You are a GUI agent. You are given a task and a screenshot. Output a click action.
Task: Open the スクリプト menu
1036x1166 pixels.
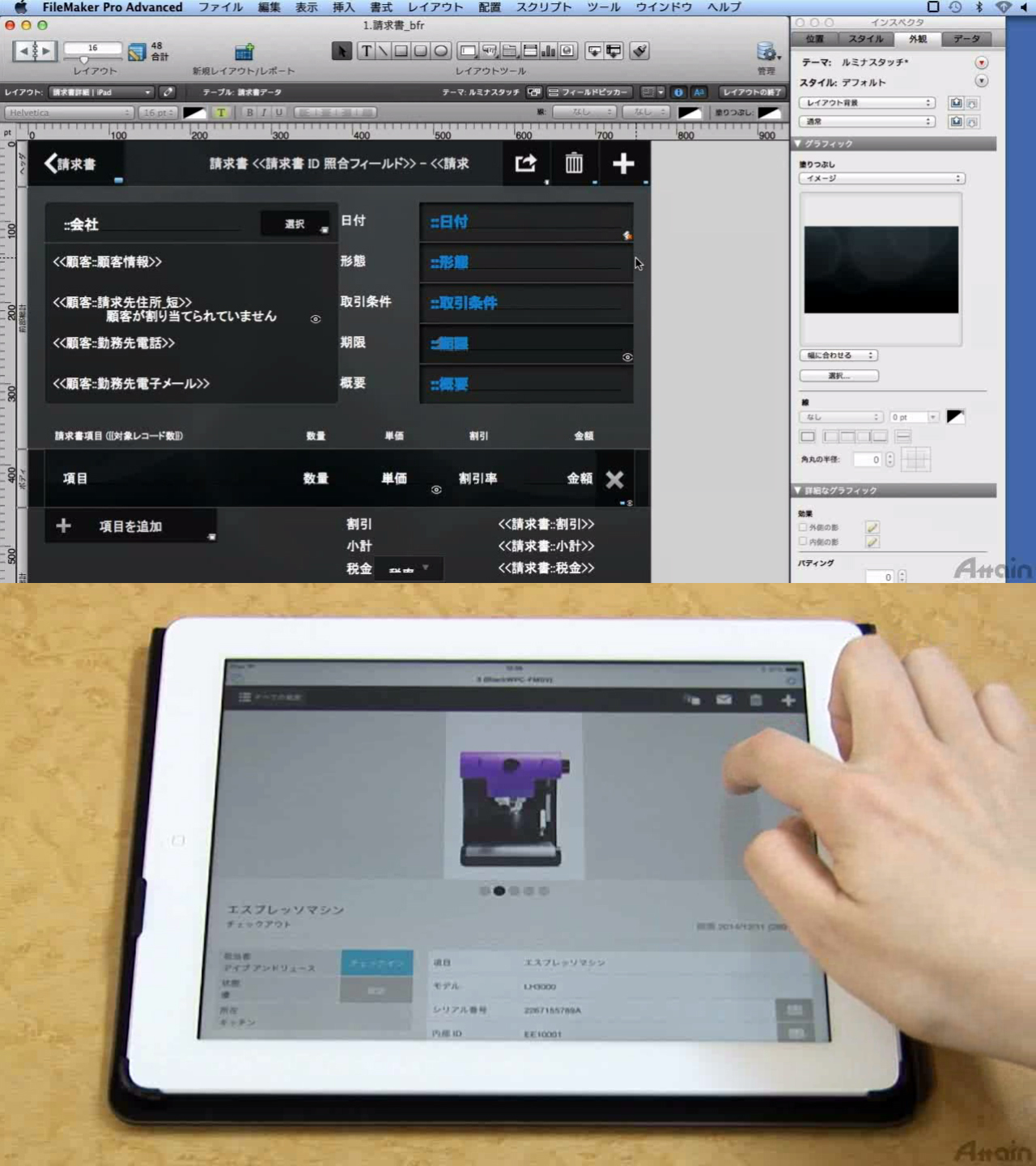click(544, 7)
